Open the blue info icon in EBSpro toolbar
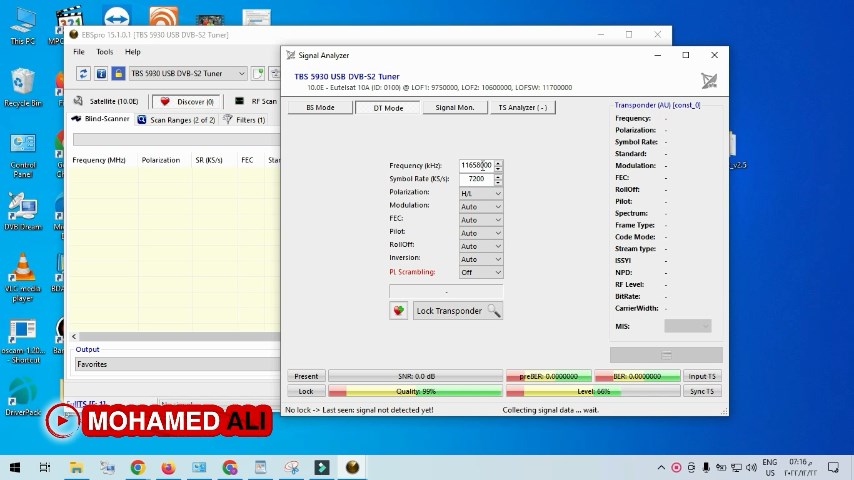This screenshot has height=480, width=854. click(101, 74)
